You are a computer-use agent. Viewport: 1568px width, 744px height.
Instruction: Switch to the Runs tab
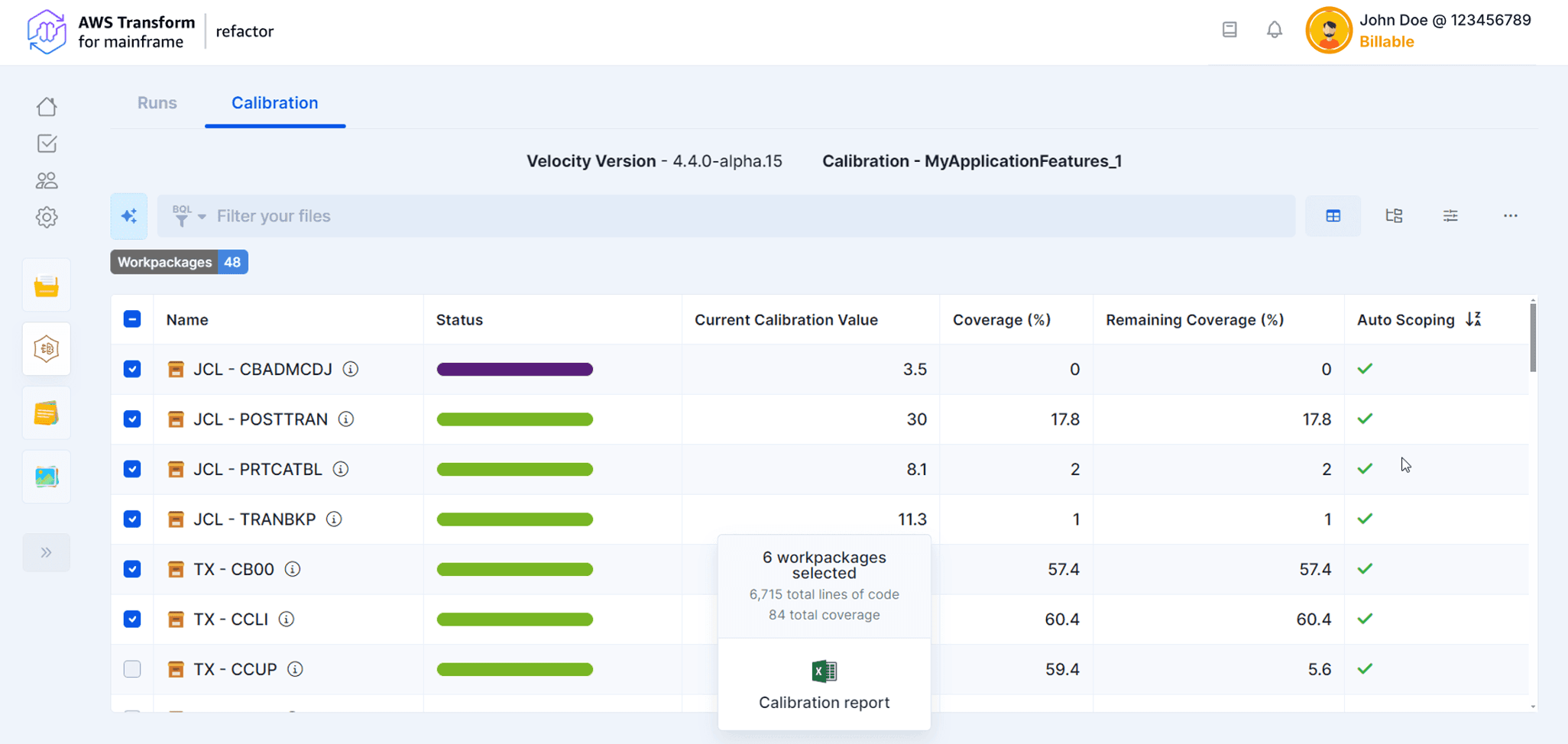coord(157,103)
